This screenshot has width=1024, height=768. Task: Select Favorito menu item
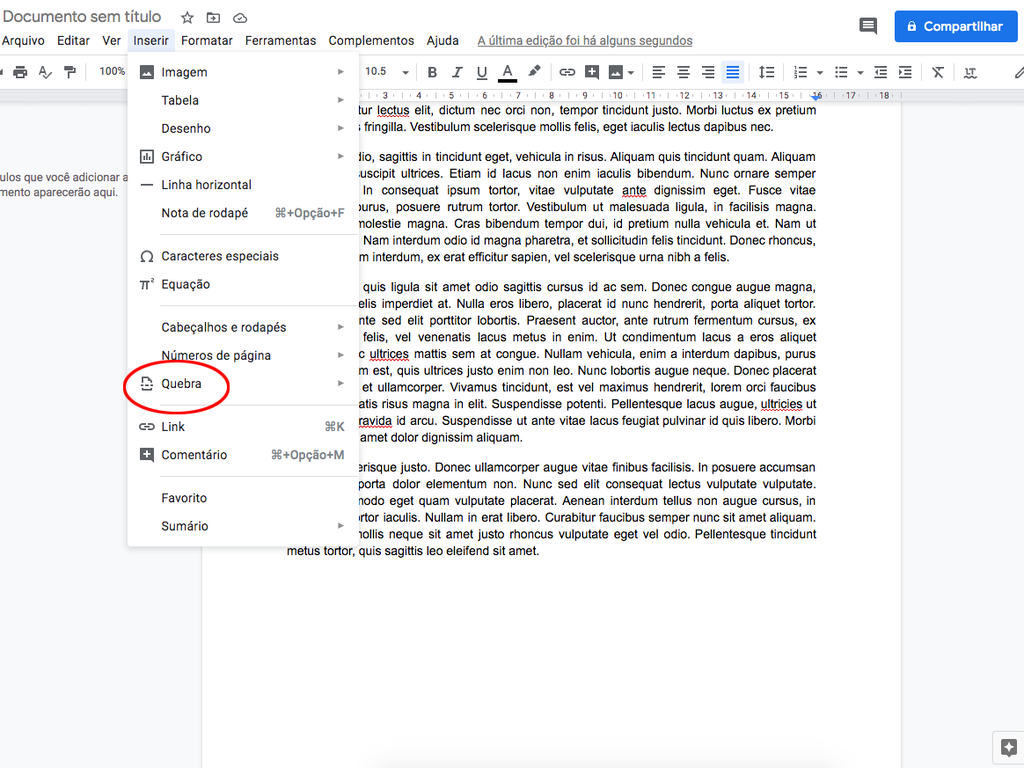point(243,498)
